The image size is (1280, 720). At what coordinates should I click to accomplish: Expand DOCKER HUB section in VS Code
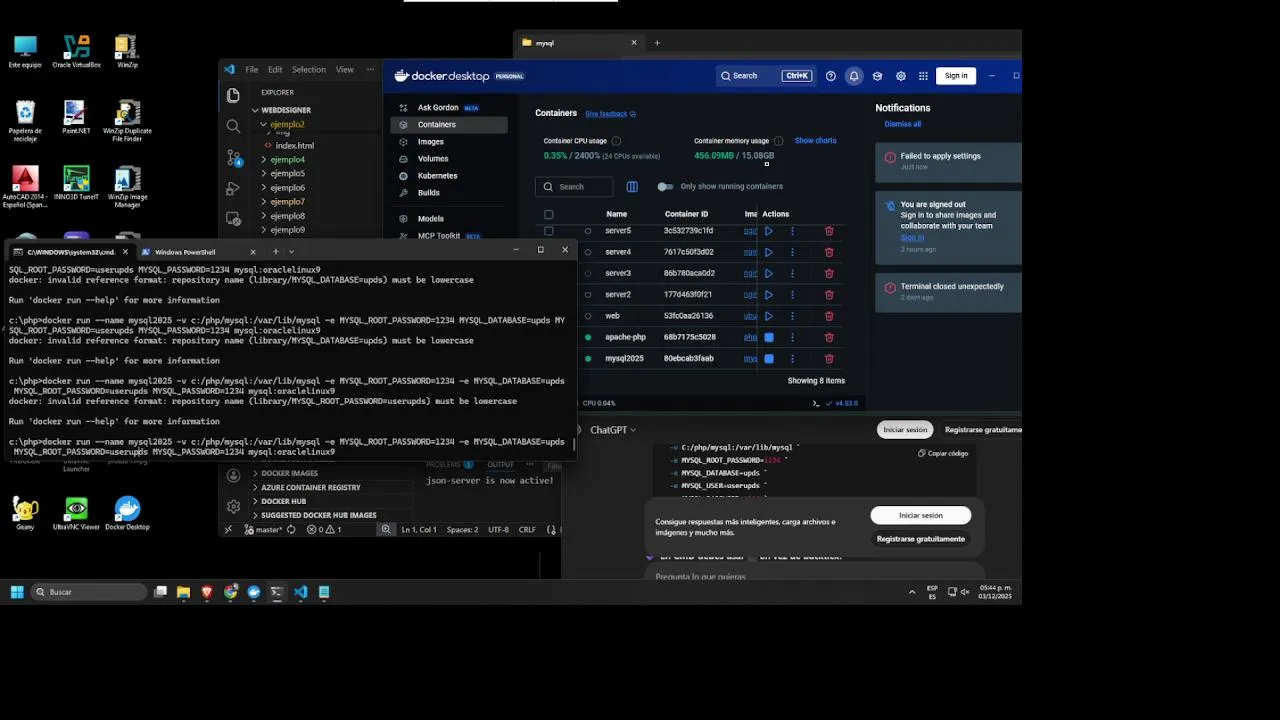point(283,502)
